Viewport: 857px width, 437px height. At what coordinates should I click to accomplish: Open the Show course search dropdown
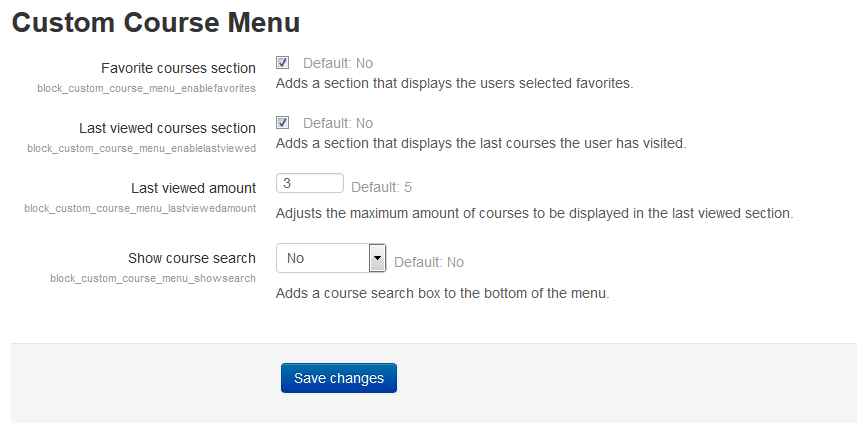(x=331, y=258)
